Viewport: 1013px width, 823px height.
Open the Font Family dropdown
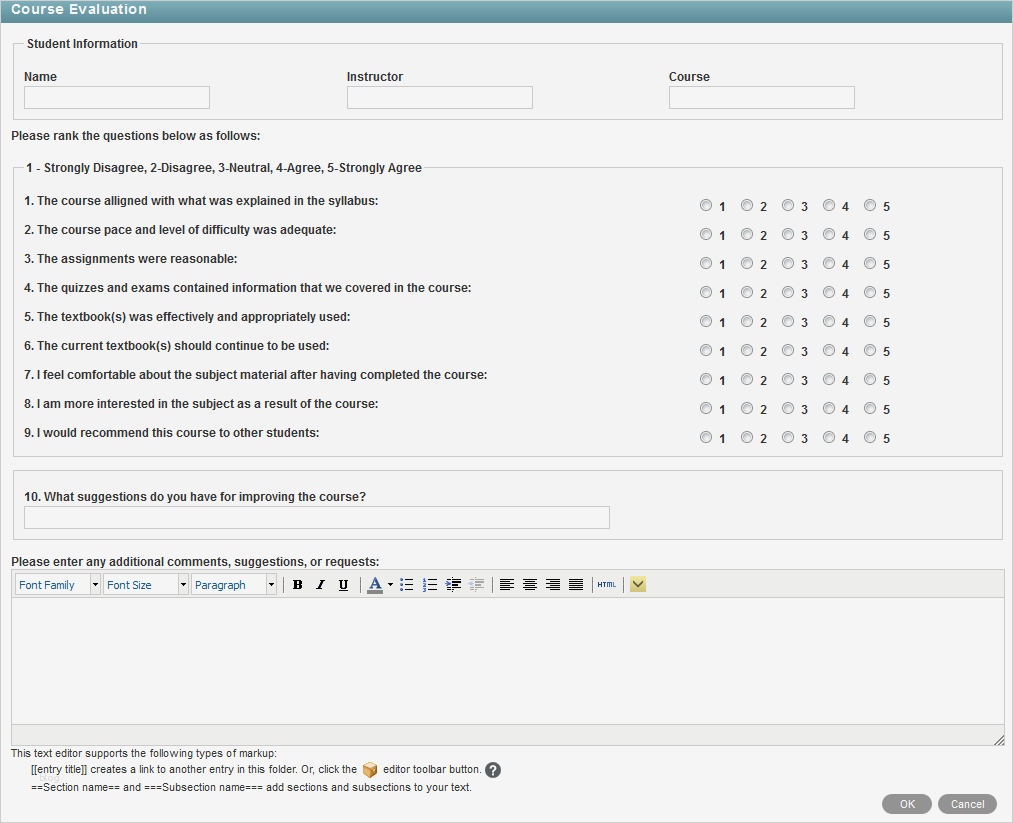coord(57,585)
